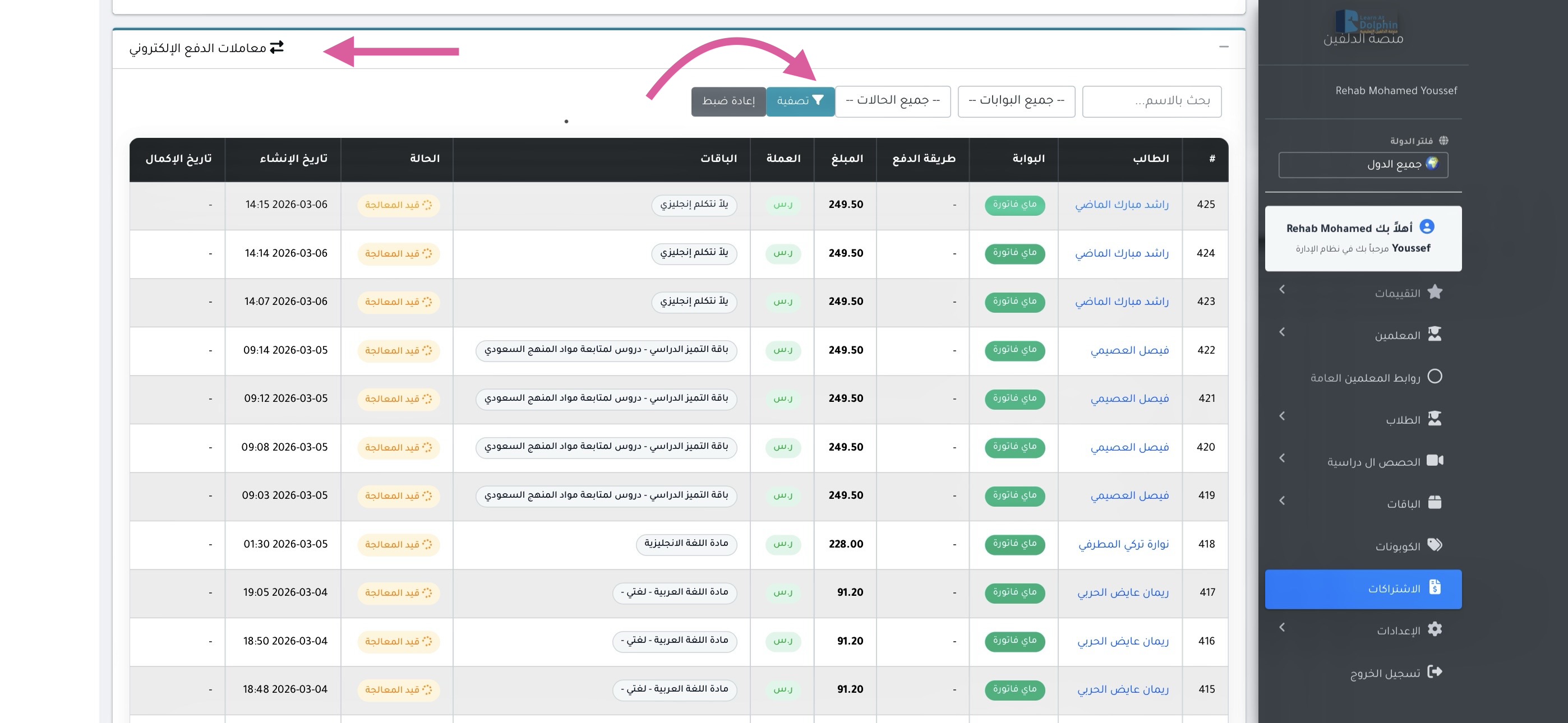Click the box icon beside الباقات
1568x723 pixels.
point(1434,503)
